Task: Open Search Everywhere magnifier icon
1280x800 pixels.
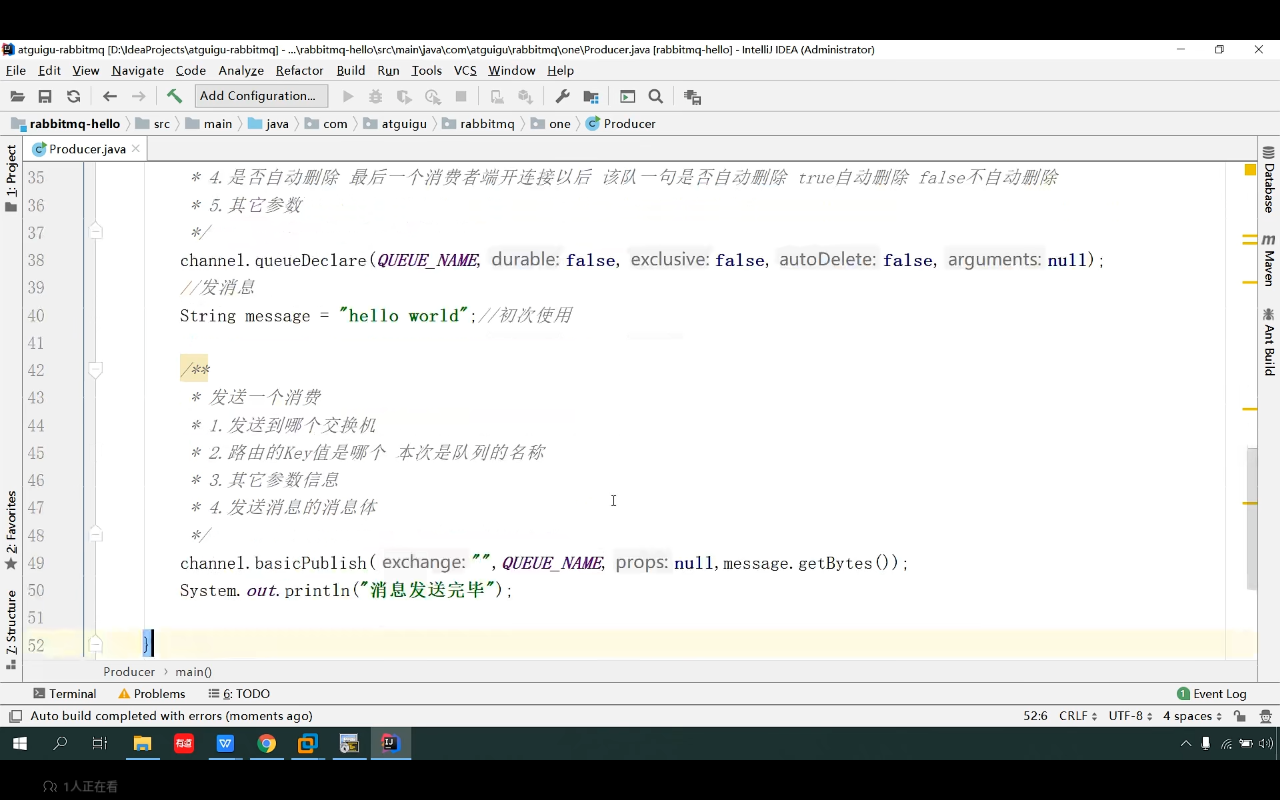Action: 656,96
